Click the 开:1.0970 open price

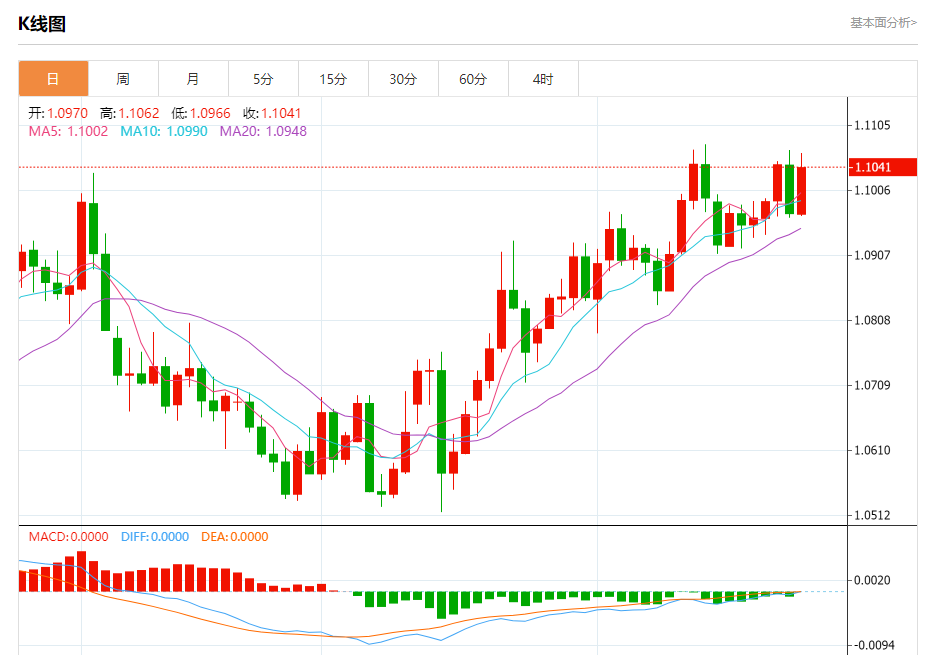coord(58,113)
